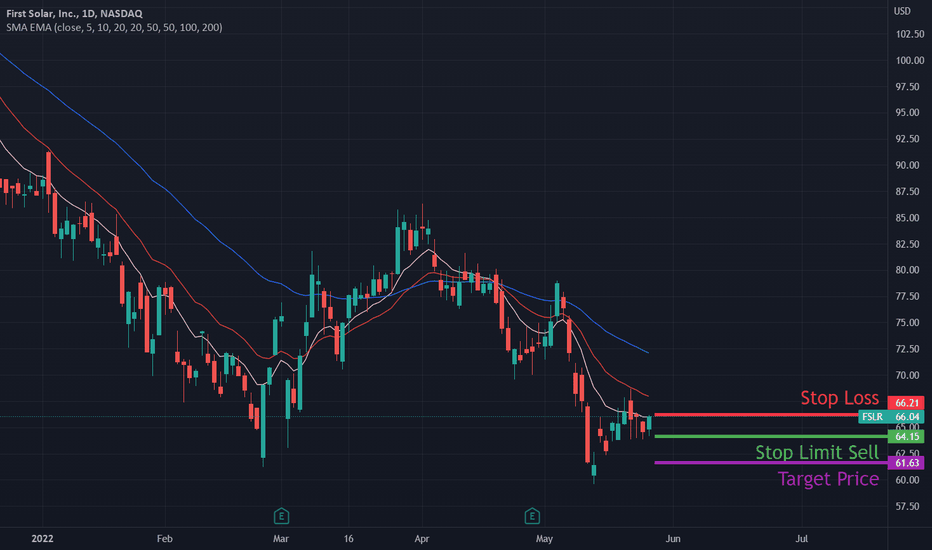Screen dimensions: 932x550
Task: Open the March earnings 'E' marker
Action: click(281, 516)
